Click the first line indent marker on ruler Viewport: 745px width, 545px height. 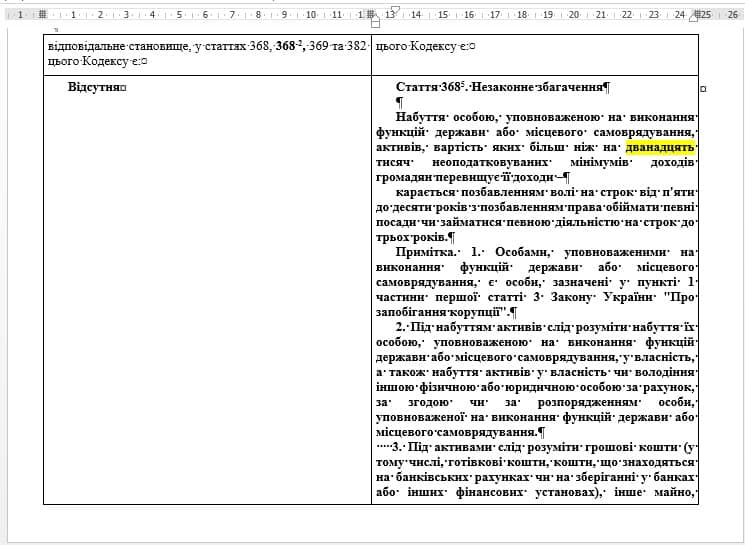(x=394, y=9)
